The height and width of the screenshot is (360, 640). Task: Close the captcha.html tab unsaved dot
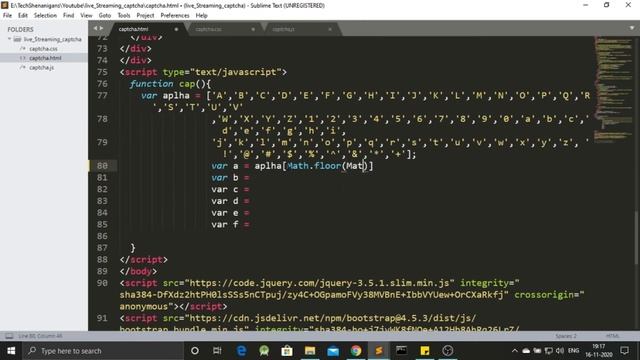pyautogui.click(x=176, y=29)
